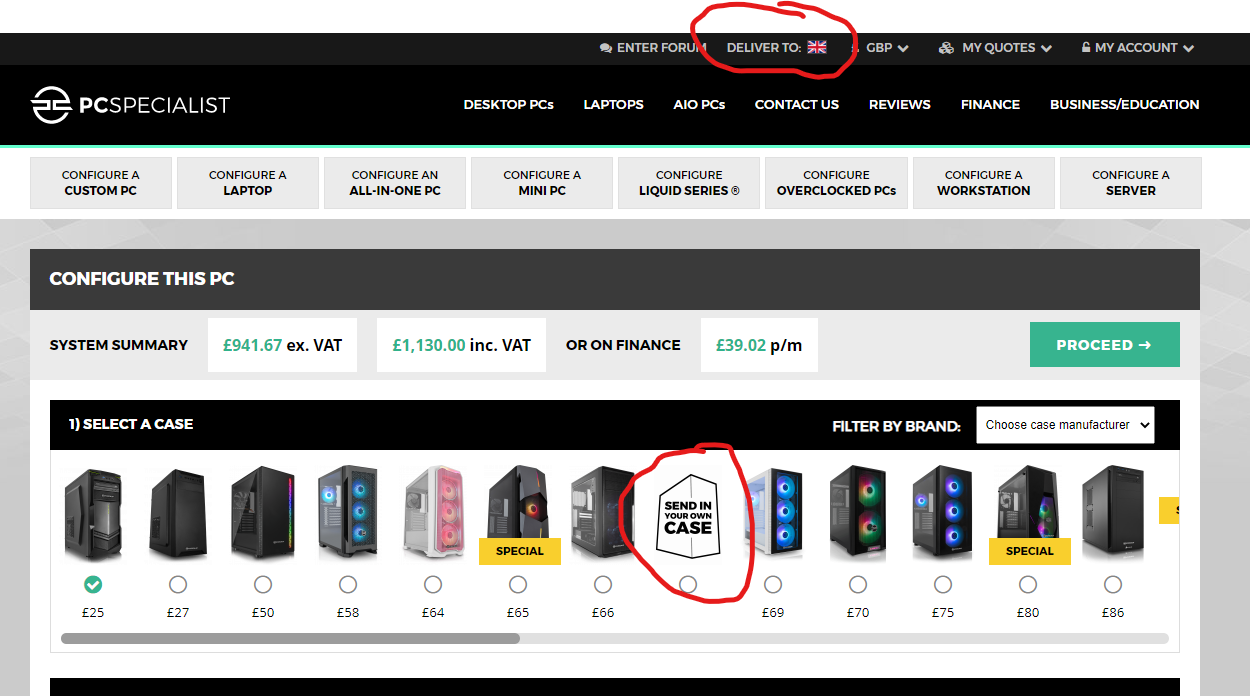Viewport: 1250px width, 696px height.
Task: Click the £66 case thumbnail image
Action: (x=603, y=514)
